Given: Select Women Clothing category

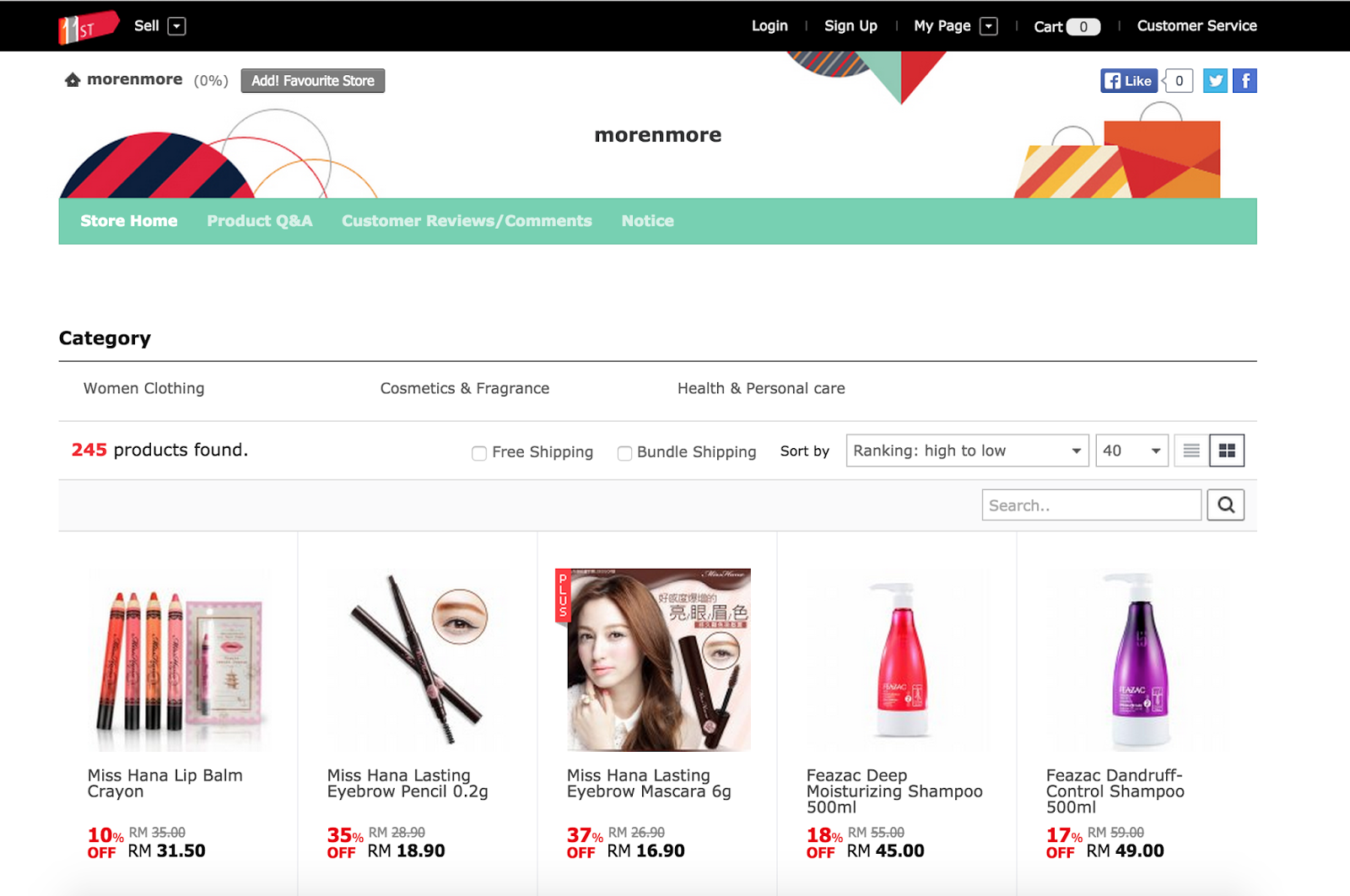Looking at the screenshot, I should tap(144, 388).
